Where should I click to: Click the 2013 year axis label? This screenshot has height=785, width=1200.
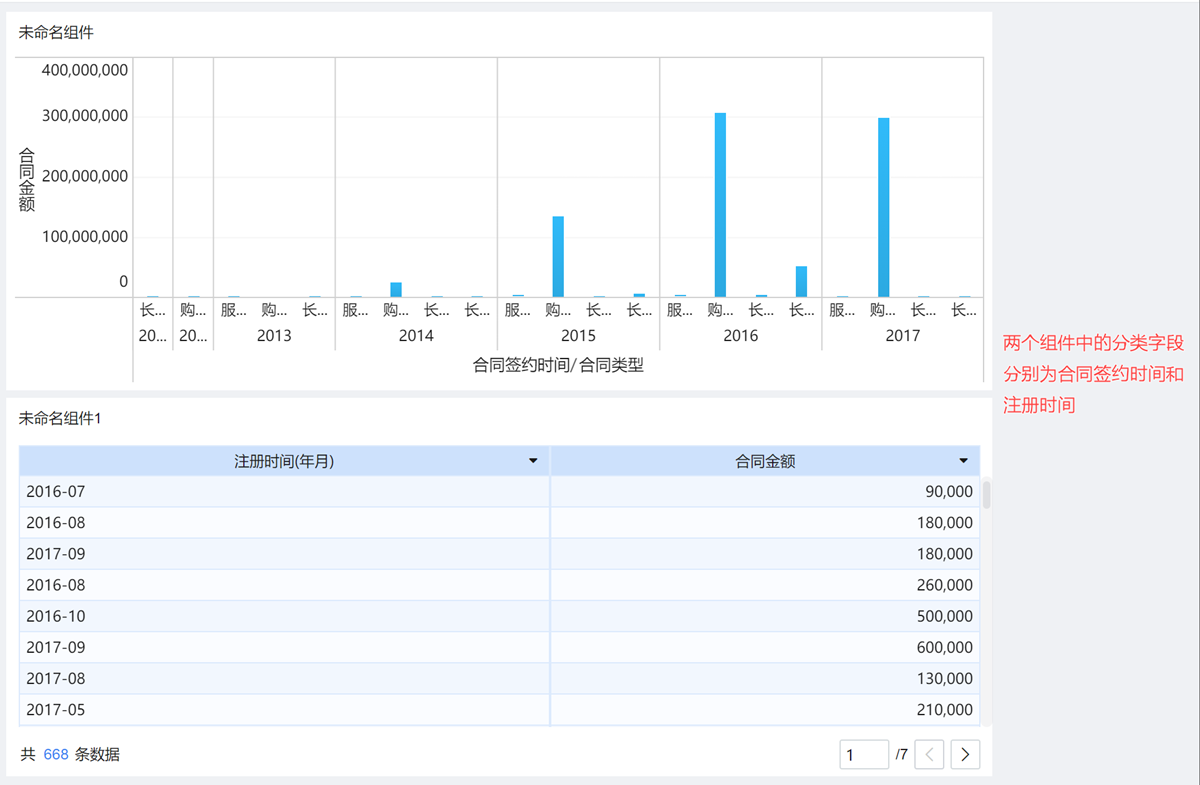(x=274, y=336)
